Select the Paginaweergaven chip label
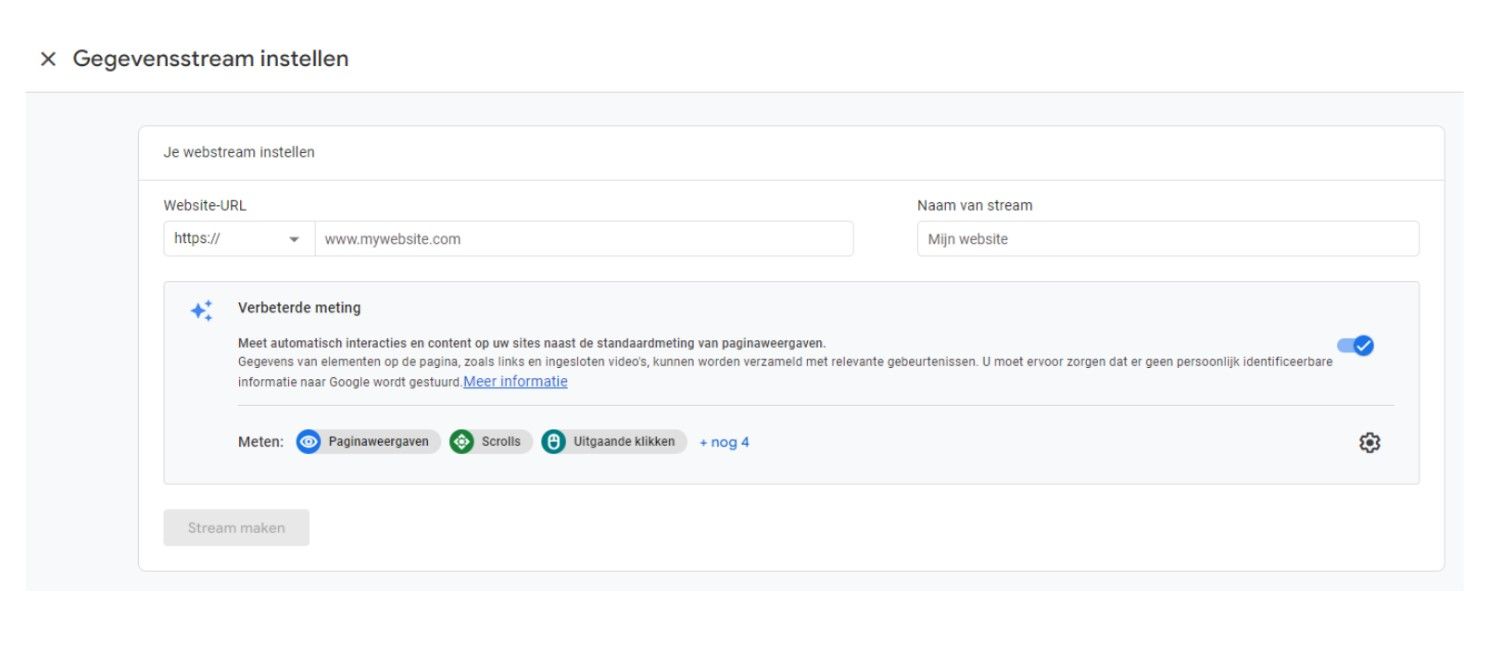 pyautogui.click(x=378, y=442)
